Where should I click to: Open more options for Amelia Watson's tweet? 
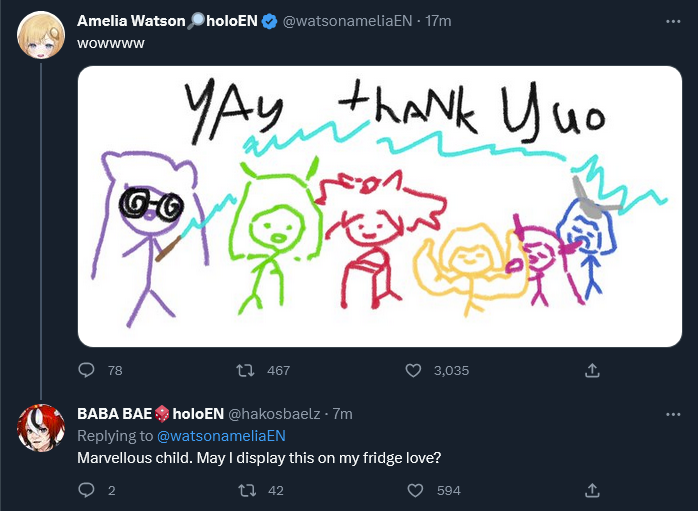tap(673, 21)
